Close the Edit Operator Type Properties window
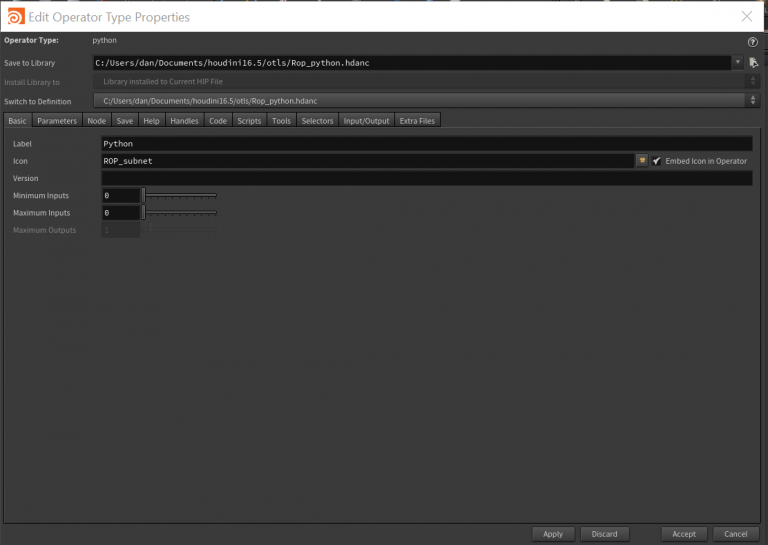Viewport: 768px width, 545px height. 746,16
